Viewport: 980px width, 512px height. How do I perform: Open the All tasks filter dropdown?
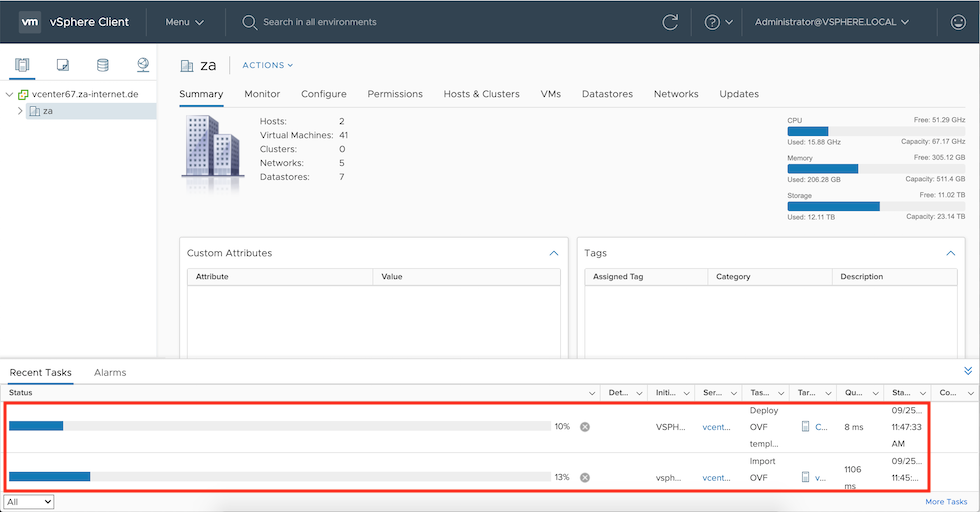tap(29, 502)
